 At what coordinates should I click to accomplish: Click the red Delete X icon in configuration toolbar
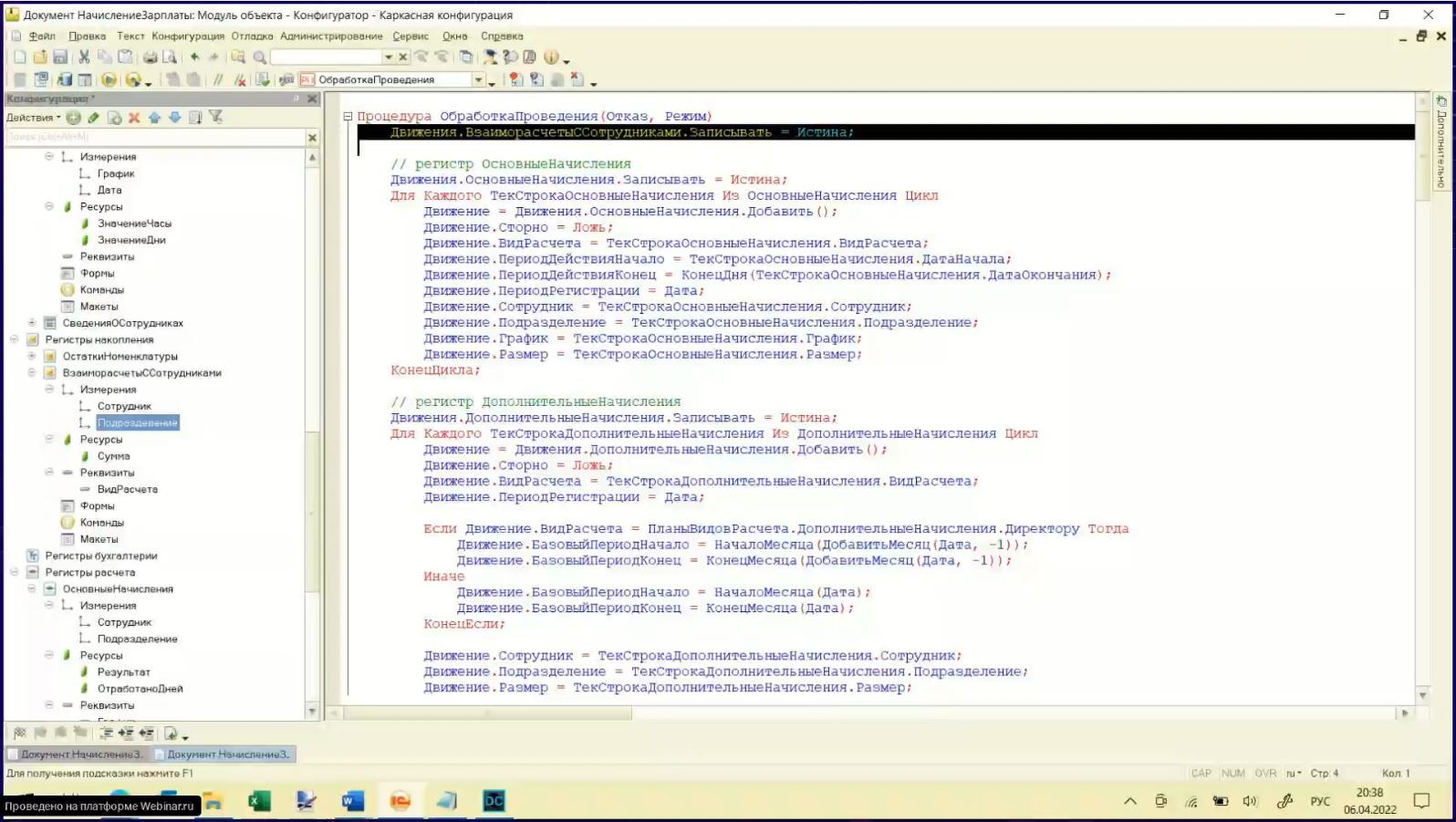tap(134, 118)
